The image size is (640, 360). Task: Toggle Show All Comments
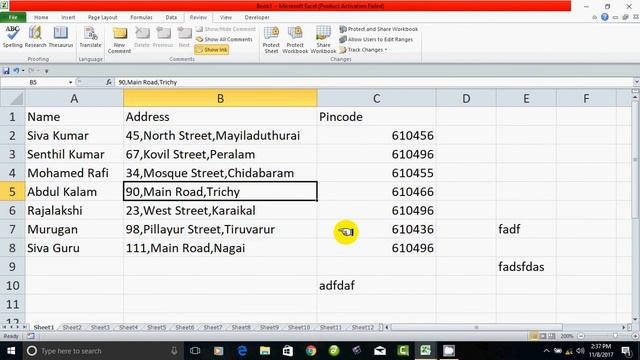click(224, 39)
